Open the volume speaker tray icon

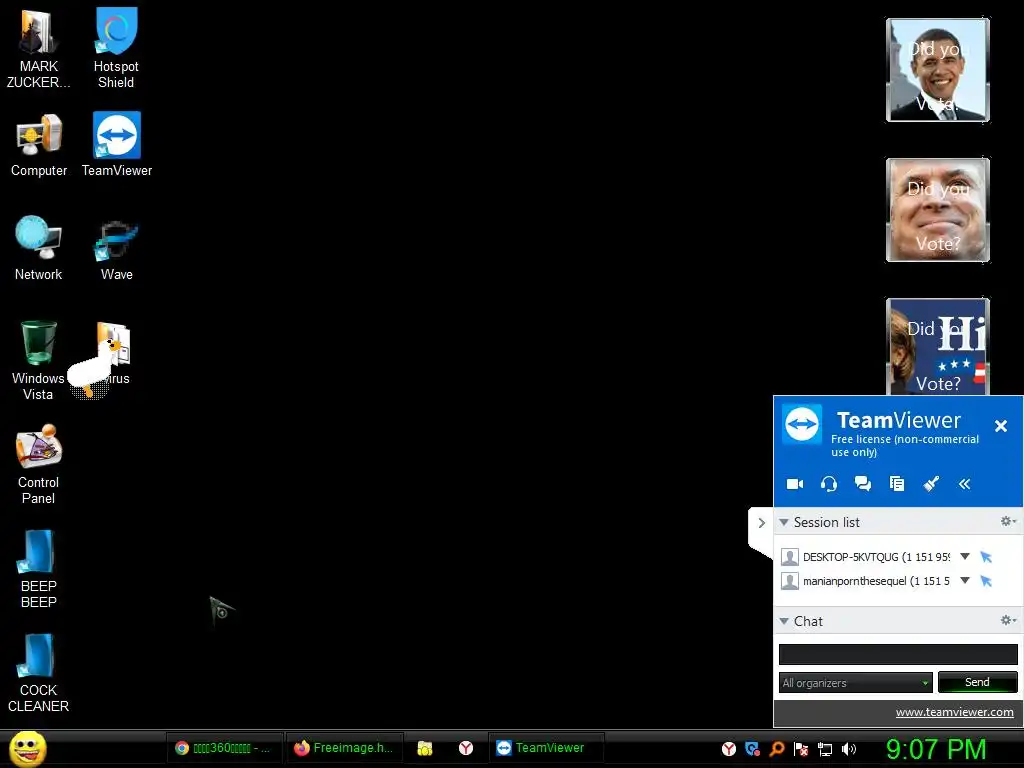coord(849,749)
